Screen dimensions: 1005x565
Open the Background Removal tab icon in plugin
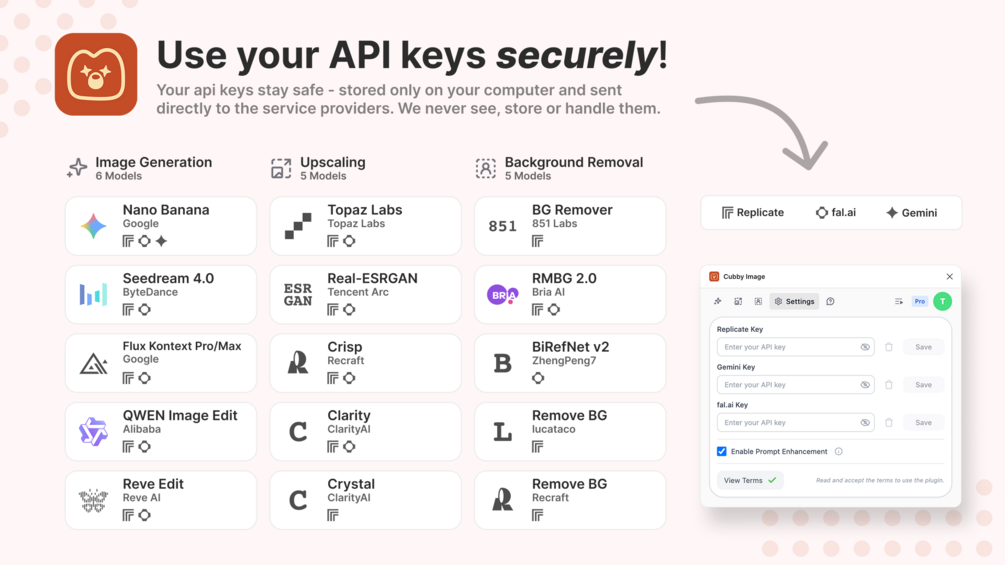click(758, 301)
